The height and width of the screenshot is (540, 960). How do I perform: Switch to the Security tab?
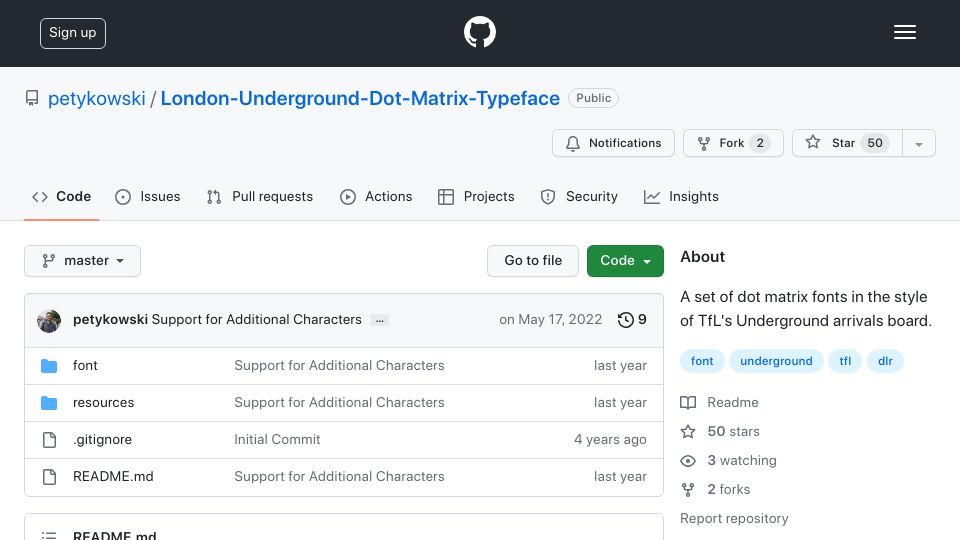click(x=579, y=197)
